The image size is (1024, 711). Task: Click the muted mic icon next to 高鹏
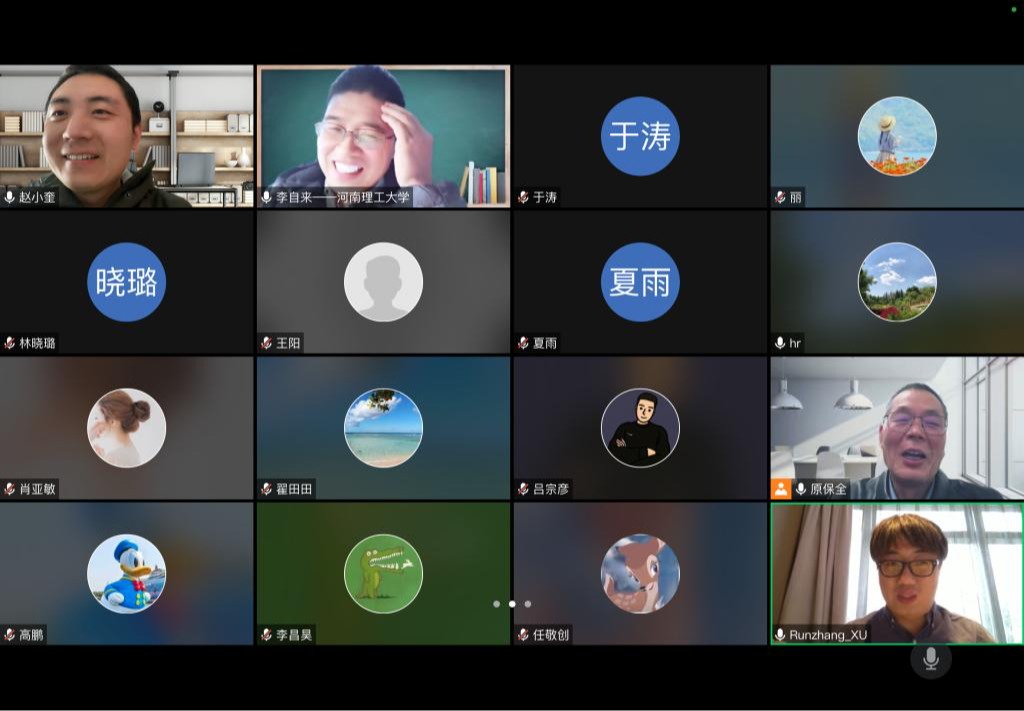tap(10, 635)
